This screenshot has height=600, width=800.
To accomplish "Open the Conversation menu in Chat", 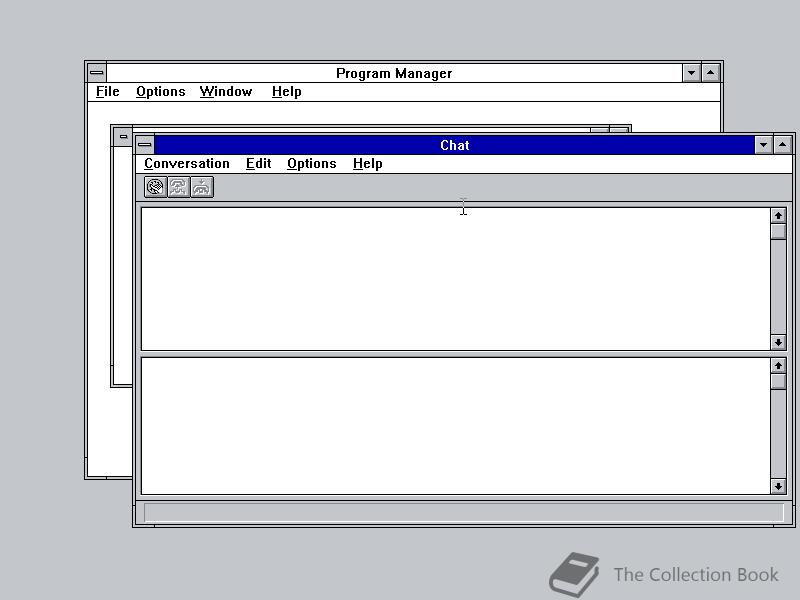I will point(187,164).
